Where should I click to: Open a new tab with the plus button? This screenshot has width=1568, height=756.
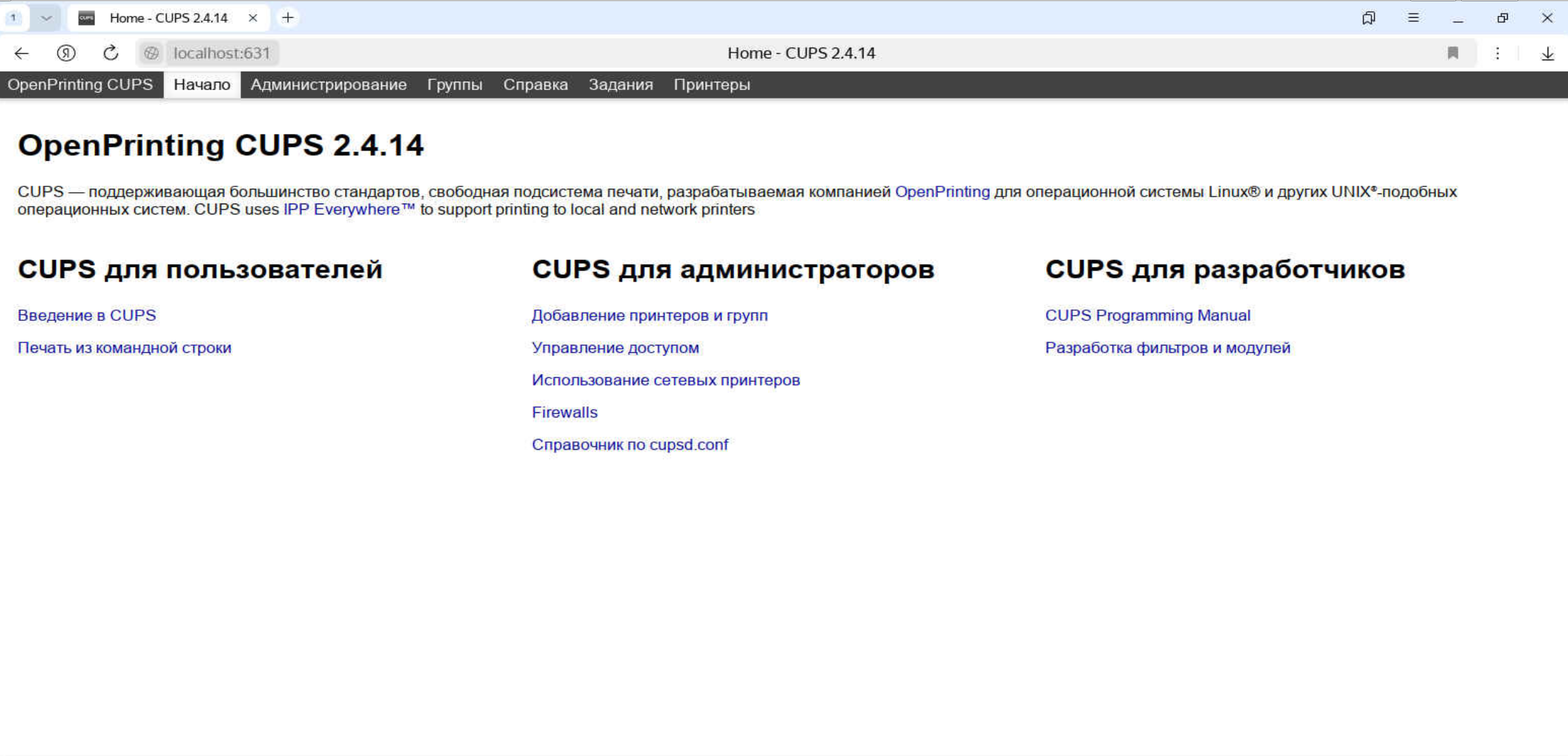click(x=288, y=17)
